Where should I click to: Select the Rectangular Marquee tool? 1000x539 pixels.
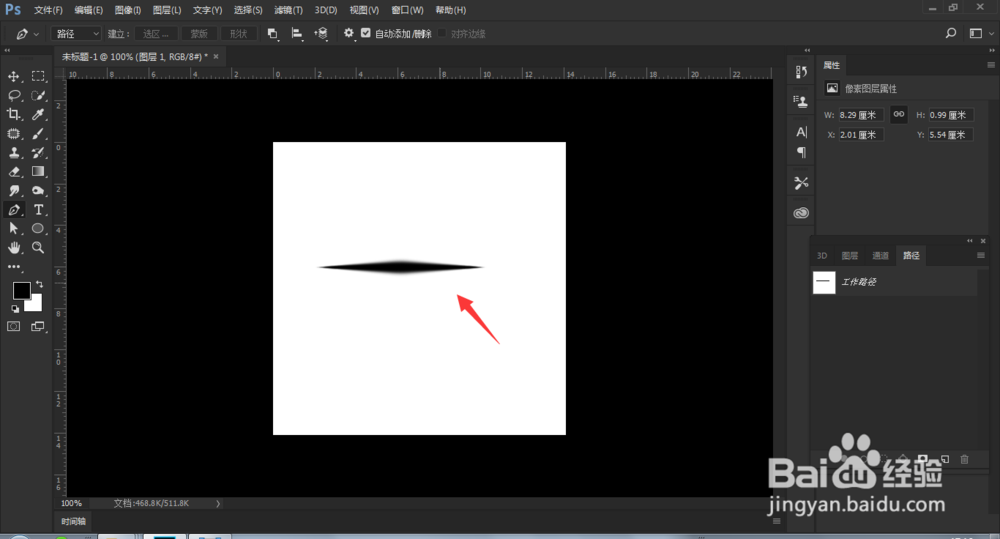(x=38, y=77)
